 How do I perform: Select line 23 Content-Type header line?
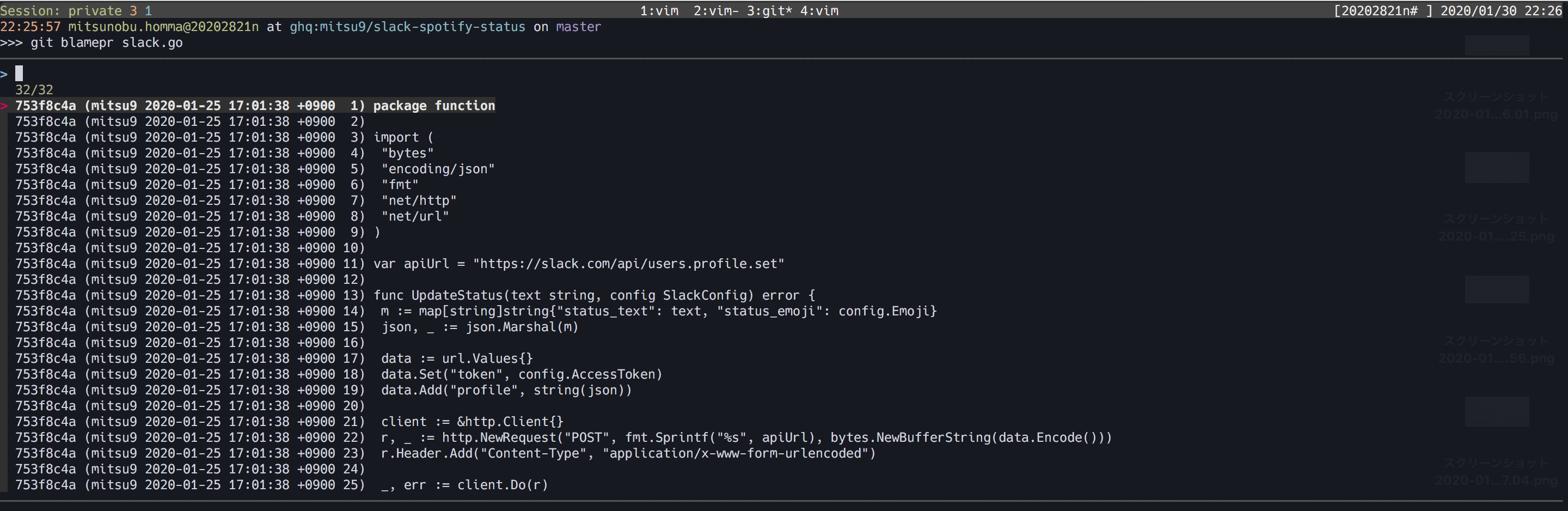445,453
